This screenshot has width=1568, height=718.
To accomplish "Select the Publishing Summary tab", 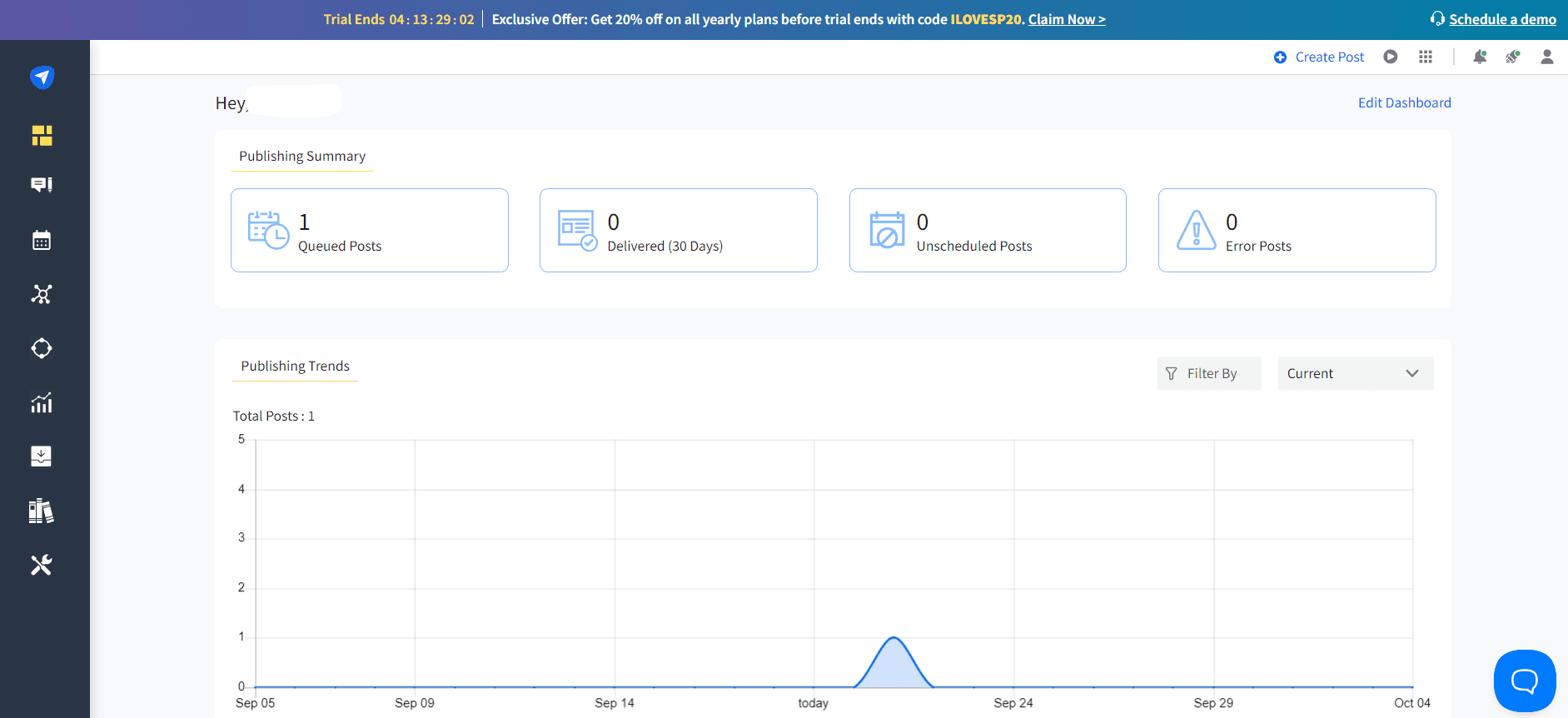I will click(302, 157).
